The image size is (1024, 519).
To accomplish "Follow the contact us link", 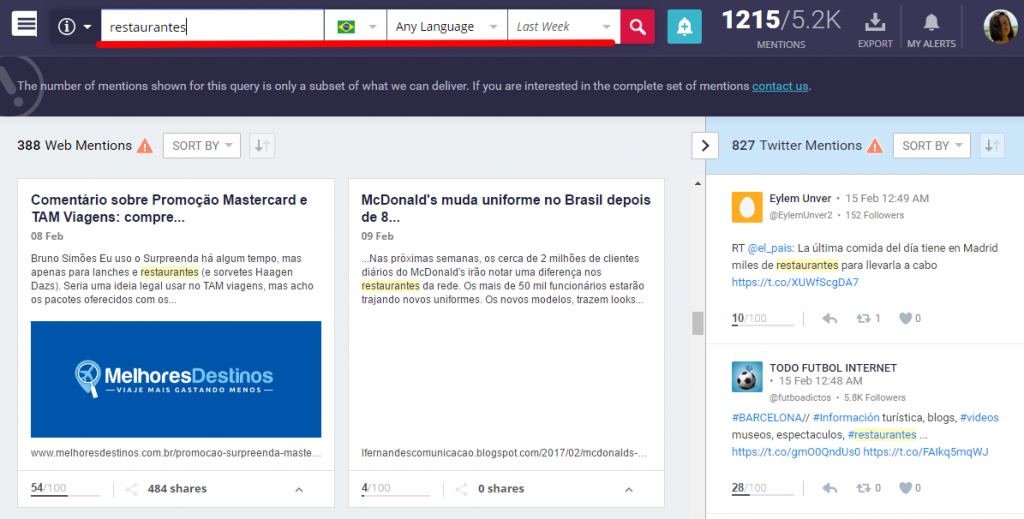I will [x=780, y=86].
